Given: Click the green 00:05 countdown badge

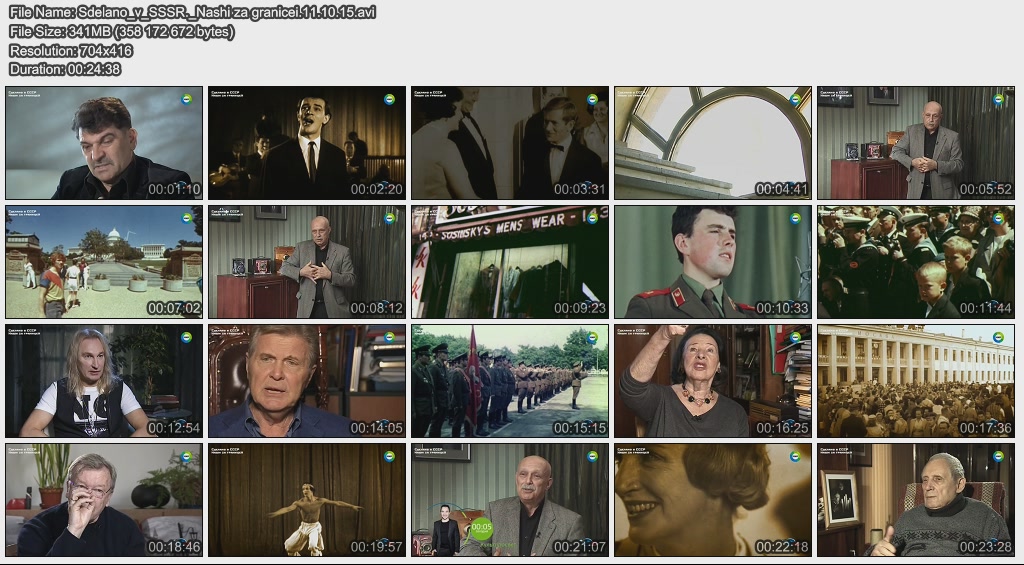Looking at the screenshot, I should tap(482, 527).
